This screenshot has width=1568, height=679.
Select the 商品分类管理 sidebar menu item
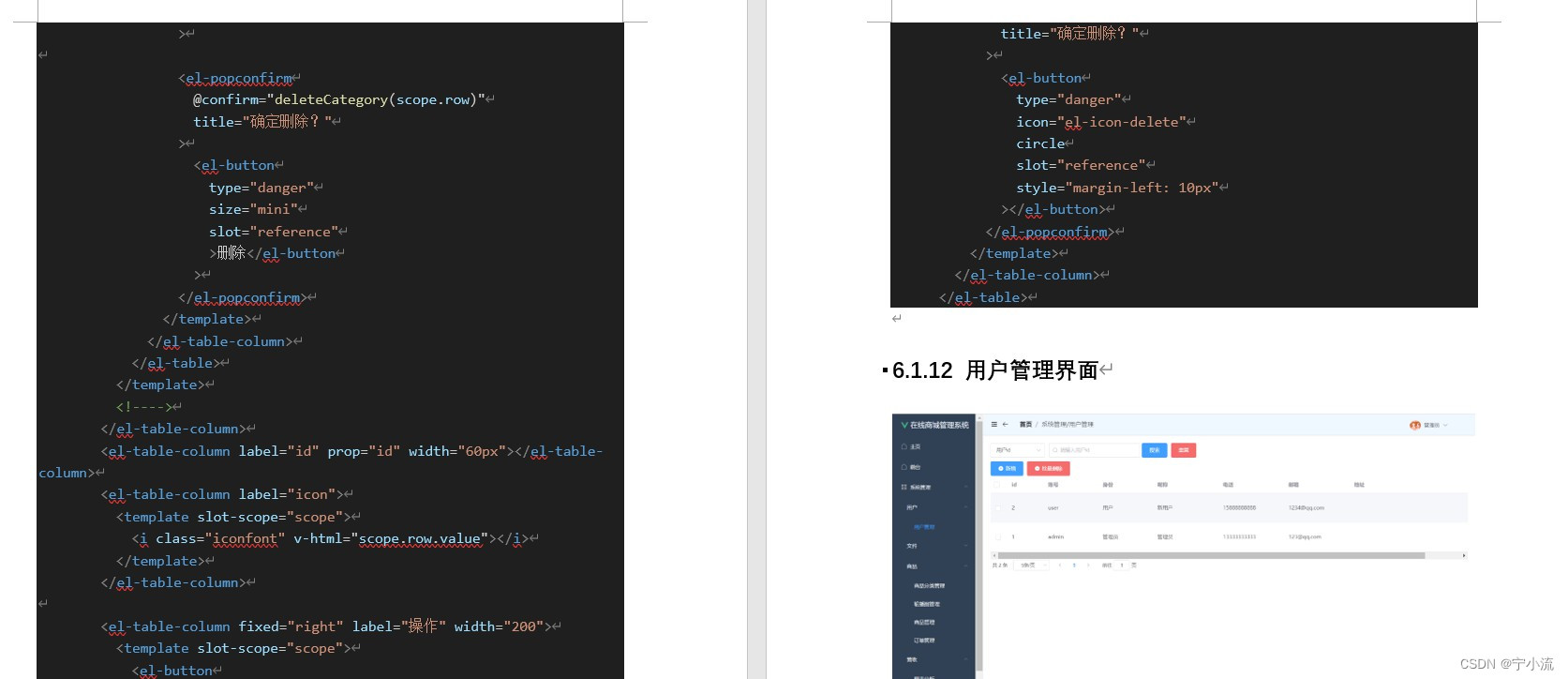point(930,585)
